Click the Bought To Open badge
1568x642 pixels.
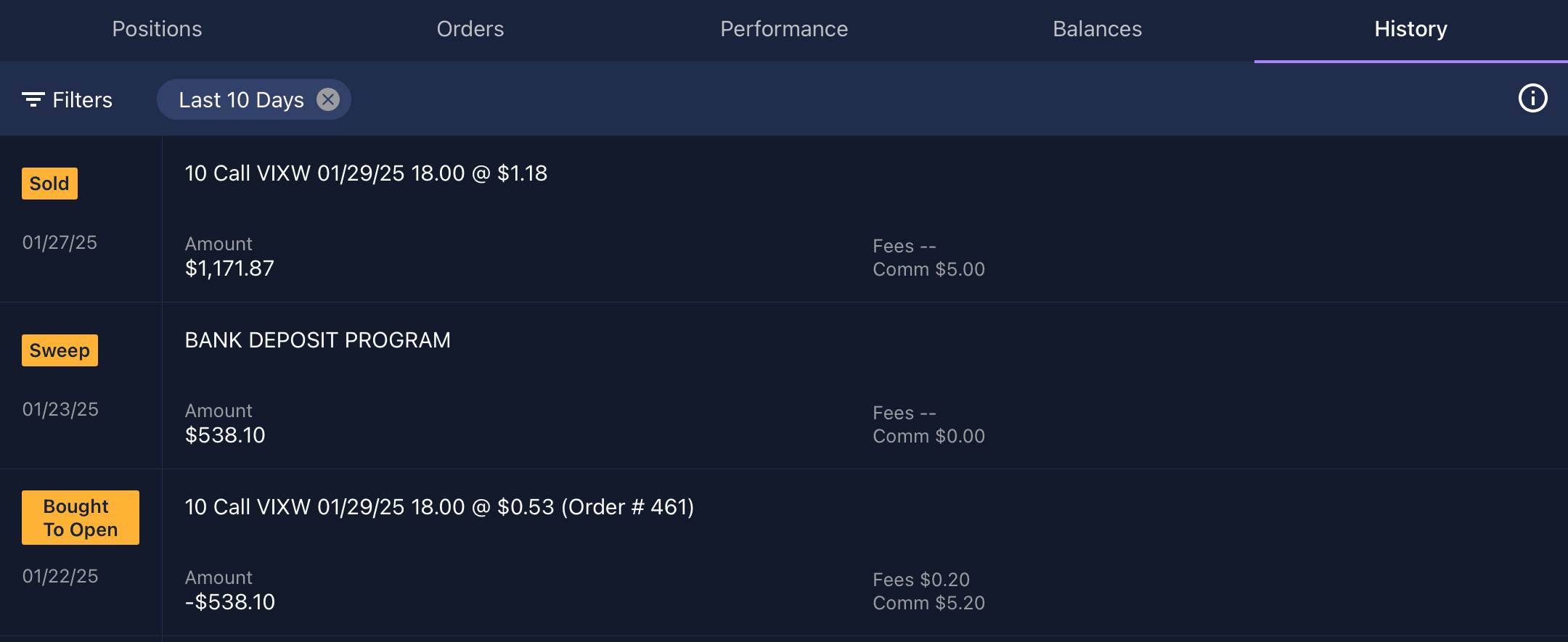tap(80, 518)
